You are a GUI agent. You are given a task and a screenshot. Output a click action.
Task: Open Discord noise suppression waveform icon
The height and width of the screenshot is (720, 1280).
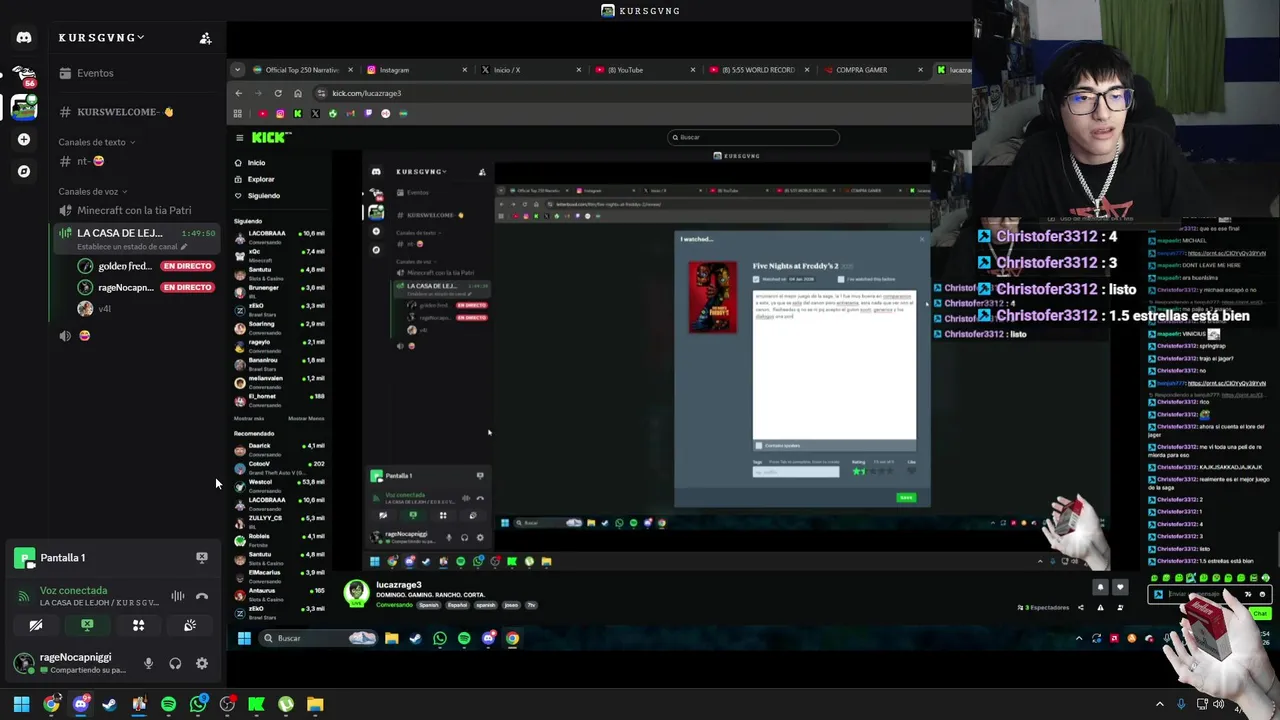[x=177, y=597]
